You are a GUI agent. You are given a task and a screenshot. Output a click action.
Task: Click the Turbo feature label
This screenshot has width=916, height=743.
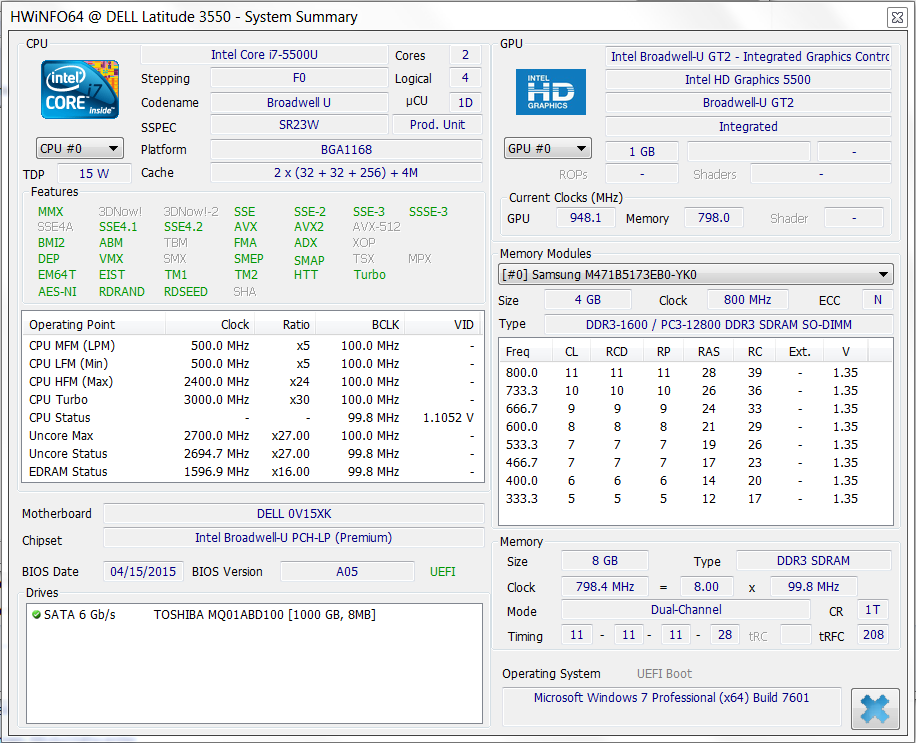(370, 275)
